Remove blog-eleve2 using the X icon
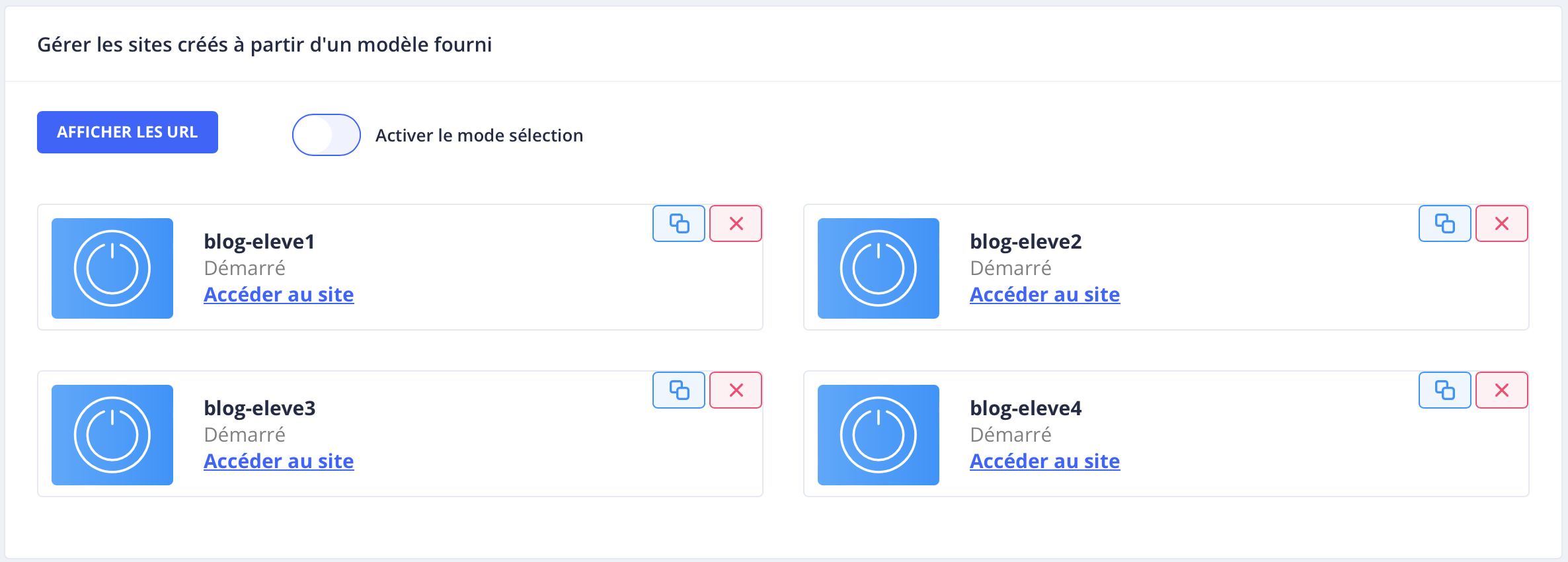1568x562 pixels. click(1501, 223)
